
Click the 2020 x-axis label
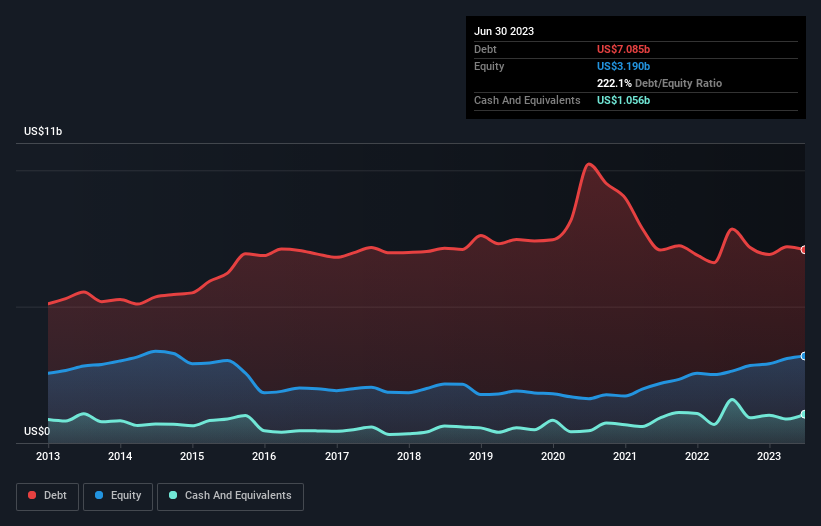point(553,456)
